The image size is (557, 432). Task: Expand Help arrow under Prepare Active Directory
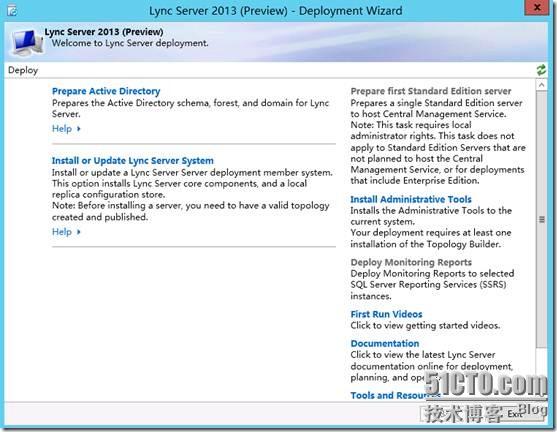[x=79, y=129]
